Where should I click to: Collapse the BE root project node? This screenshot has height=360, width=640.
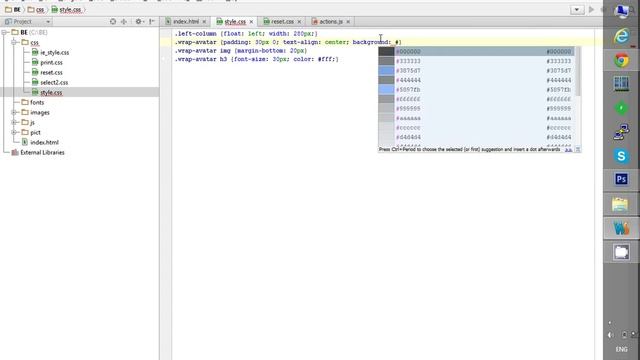click(5, 32)
